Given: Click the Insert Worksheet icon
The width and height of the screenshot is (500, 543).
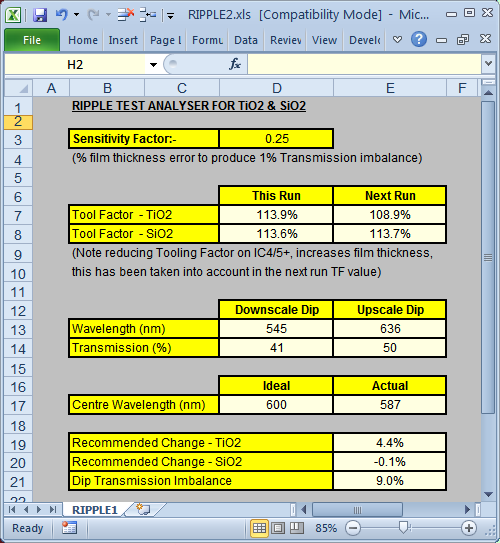Looking at the screenshot, I should point(143,509).
